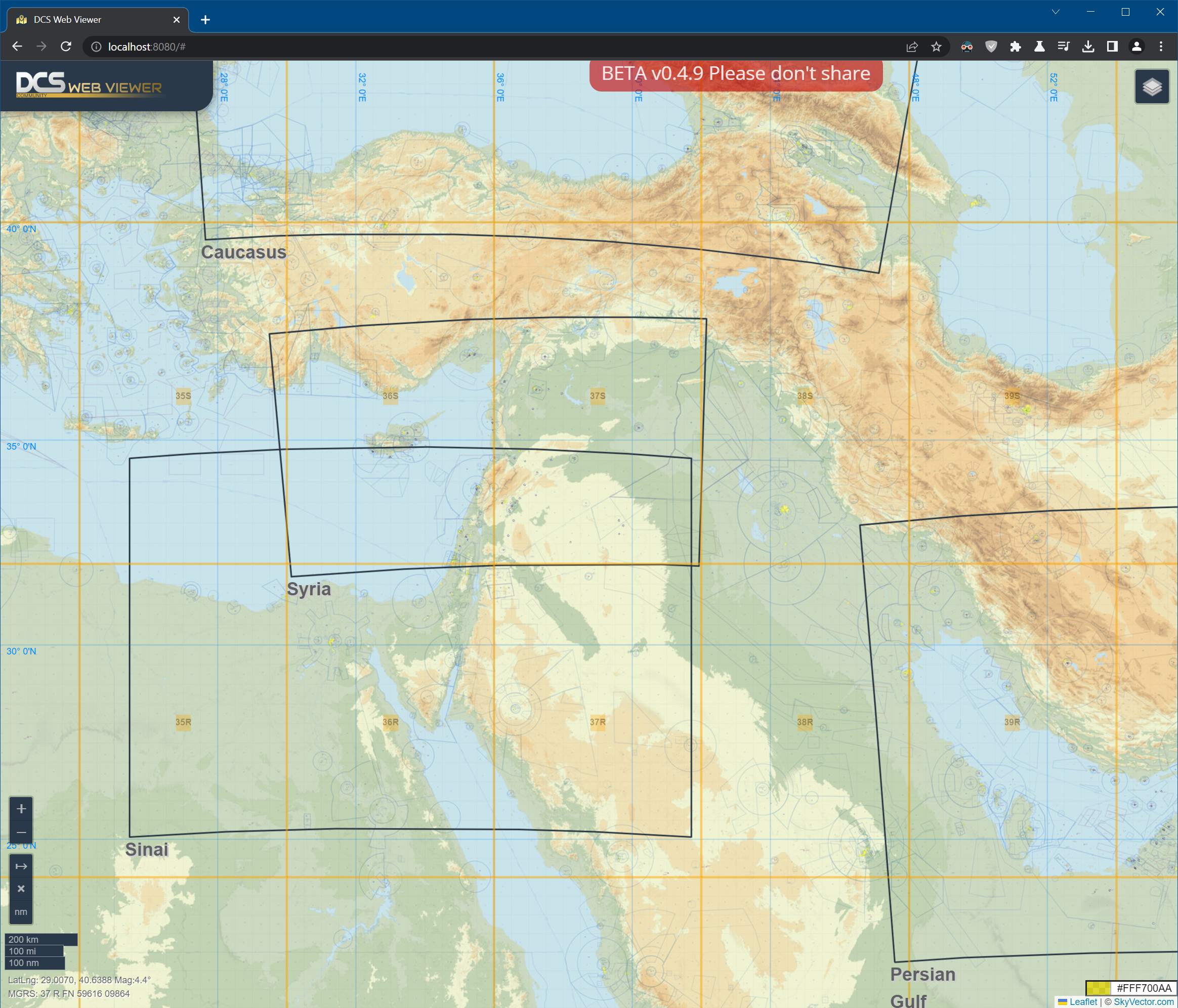Screen dimensions: 1178x1008
Task: Click the BETA v0.4.9 banner
Action: click(x=736, y=74)
